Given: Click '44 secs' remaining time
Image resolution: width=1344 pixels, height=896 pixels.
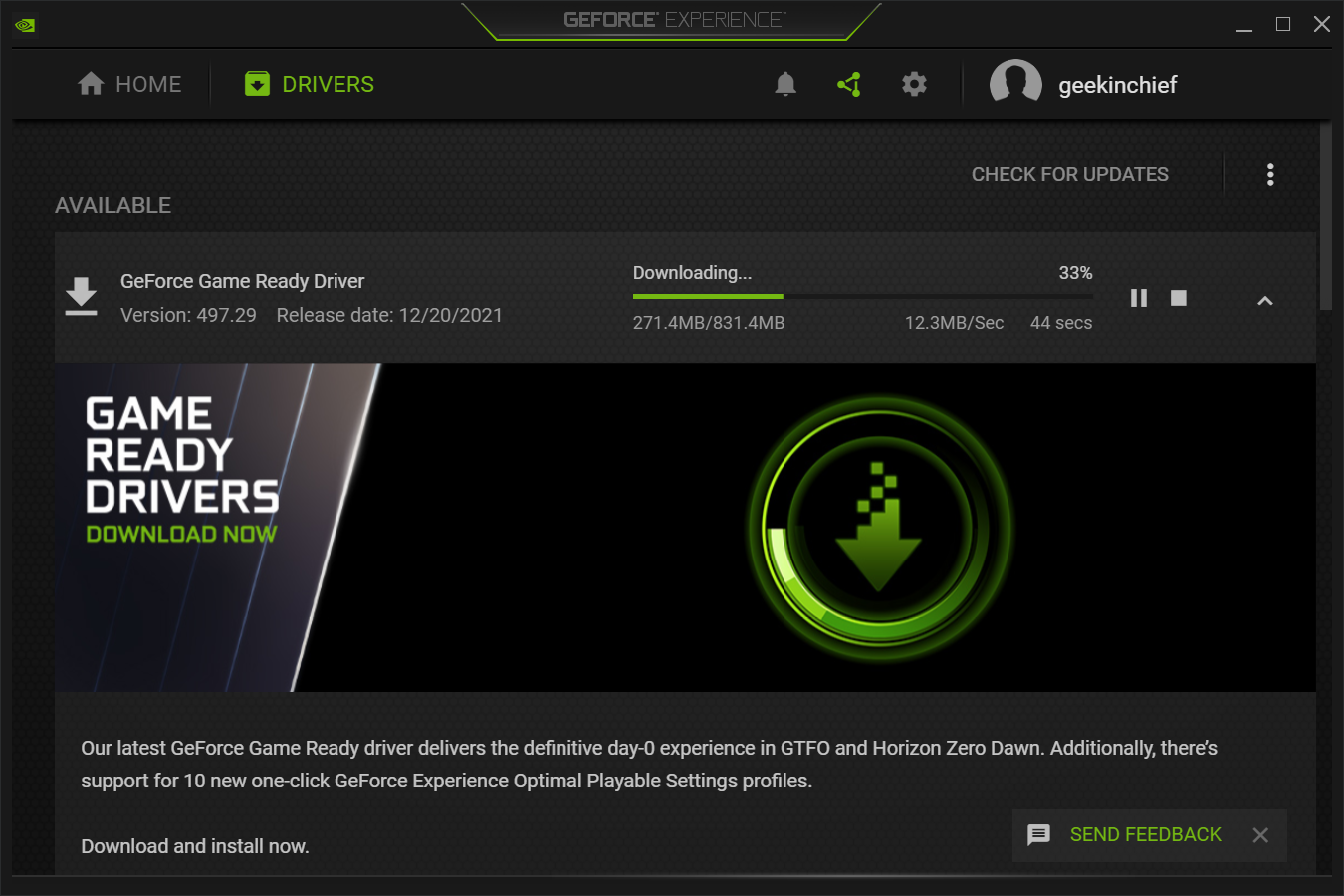Looking at the screenshot, I should pyautogui.click(x=1061, y=323).
